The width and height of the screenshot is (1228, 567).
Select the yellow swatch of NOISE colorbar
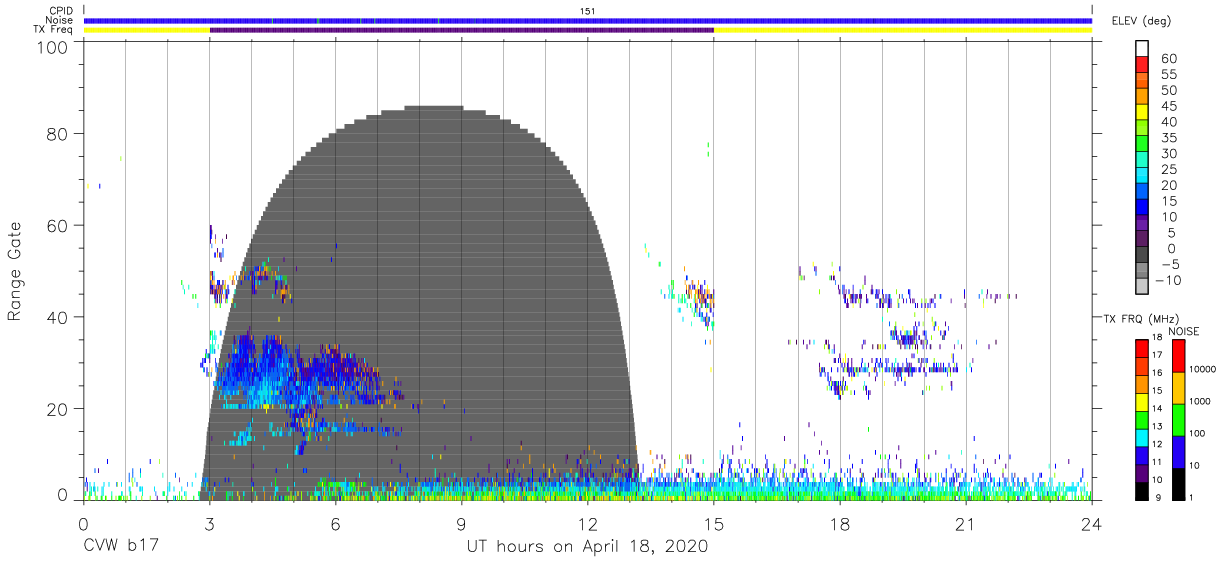click(x=1178, y=389)
